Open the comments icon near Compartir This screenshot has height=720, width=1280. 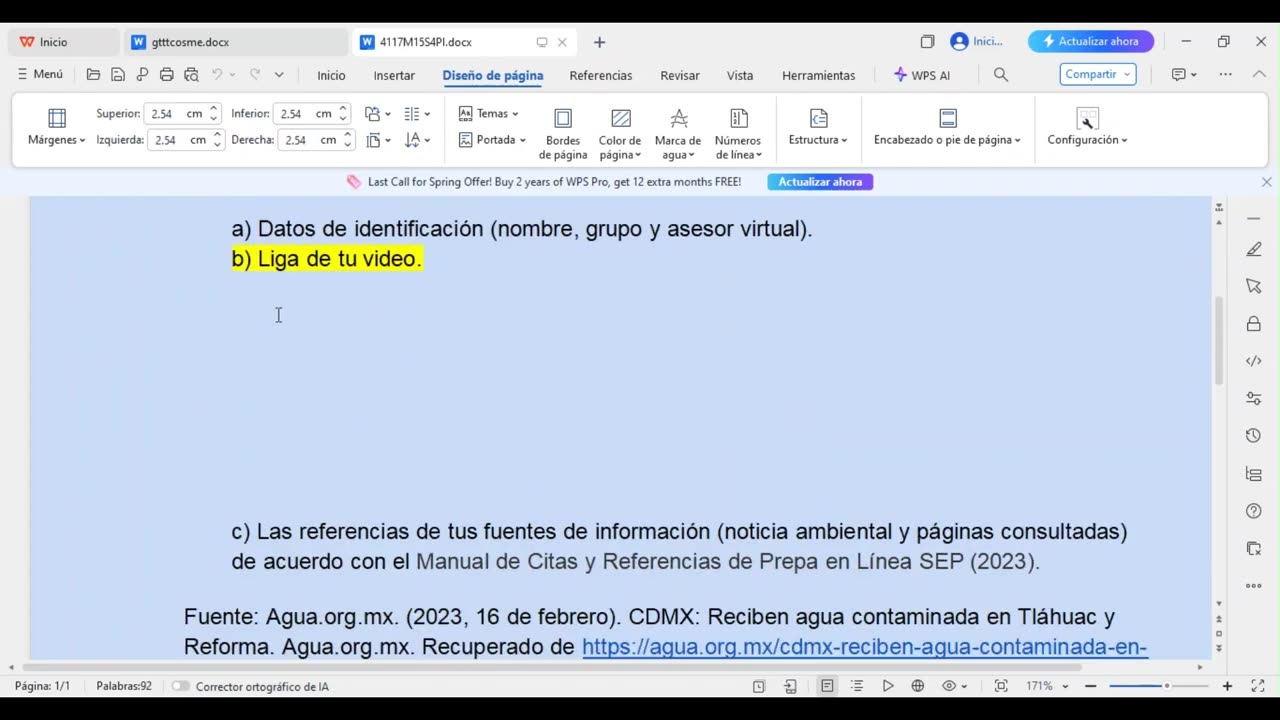pos(1178,75)
